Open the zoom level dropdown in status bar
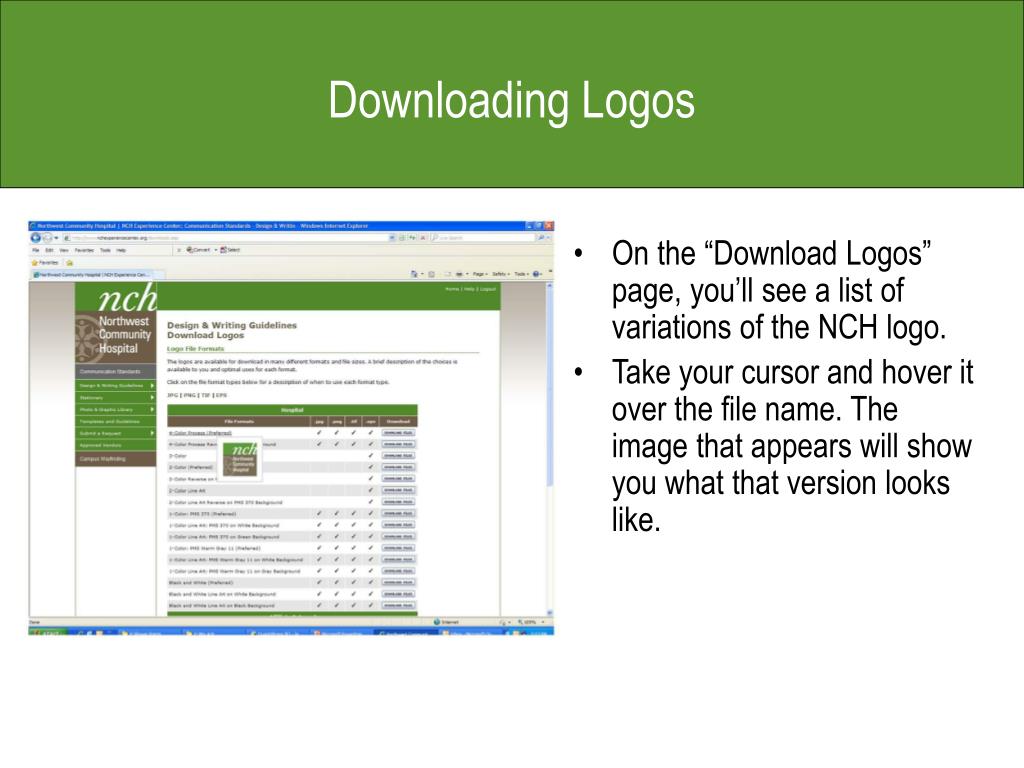 543,622
